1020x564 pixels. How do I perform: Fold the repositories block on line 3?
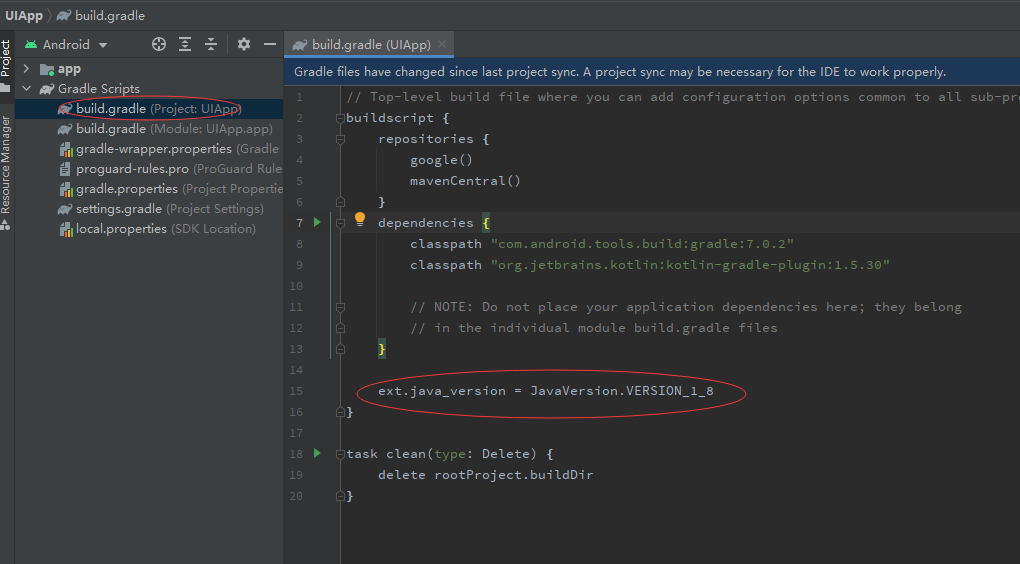click(x=340, y=139)
